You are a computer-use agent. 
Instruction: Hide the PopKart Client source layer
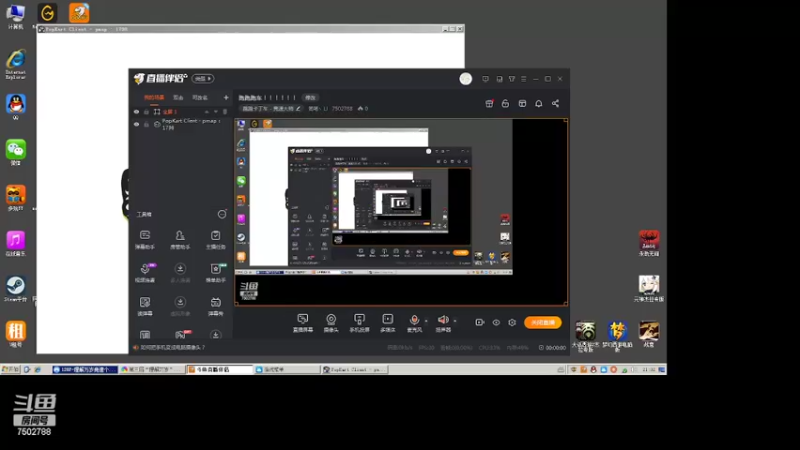point(136,124)
